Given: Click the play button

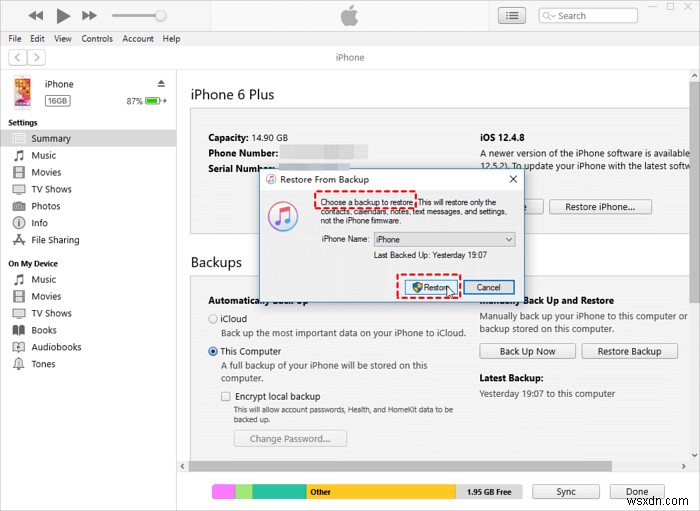Looking at the screenshot, I should tap(63, 16).
